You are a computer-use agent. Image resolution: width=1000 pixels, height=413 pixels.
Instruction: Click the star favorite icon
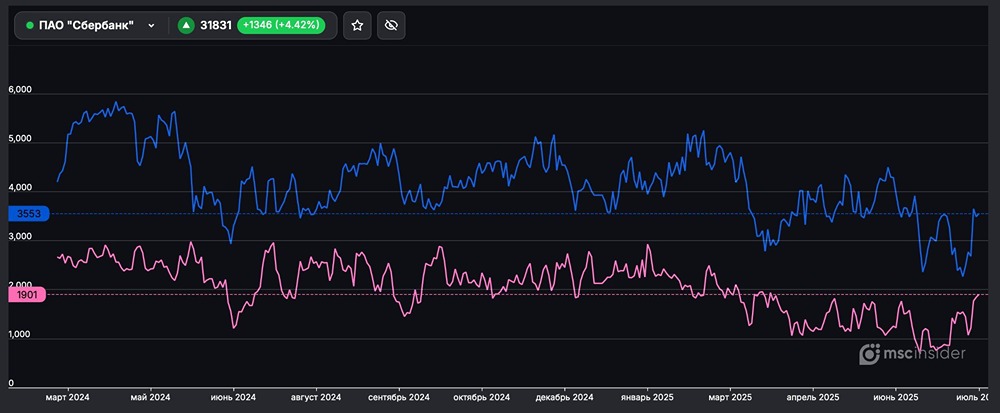(x=358, y=26)
